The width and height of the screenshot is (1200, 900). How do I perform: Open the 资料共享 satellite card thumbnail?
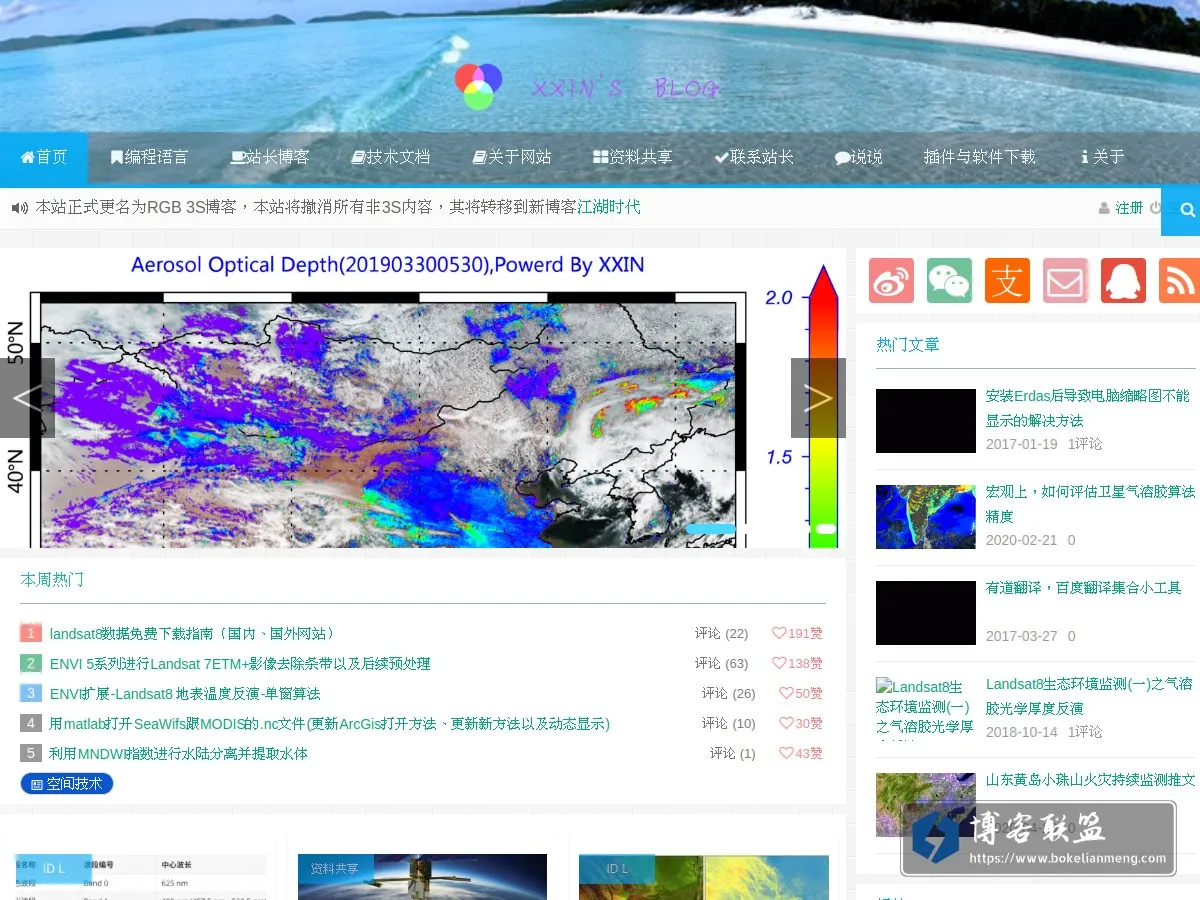[422, 877]
